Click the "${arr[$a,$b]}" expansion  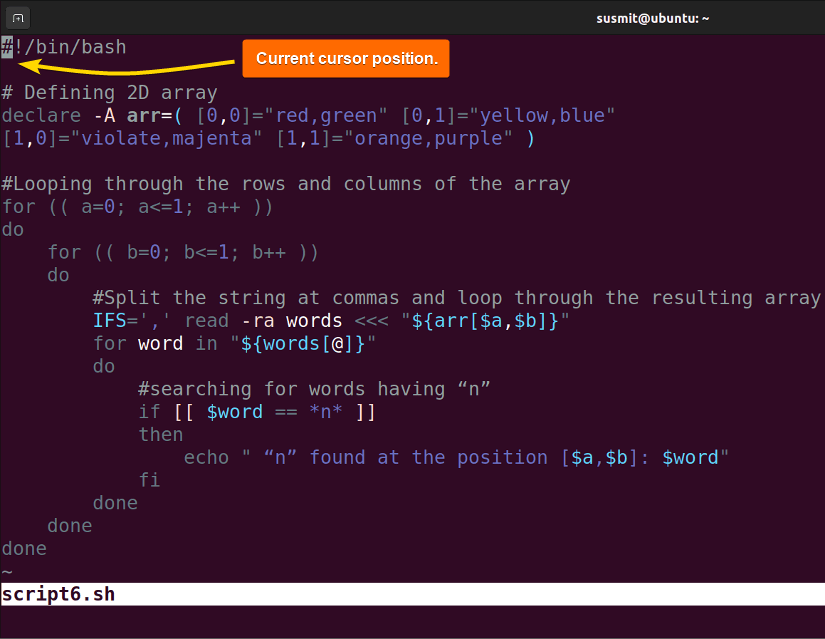[485, 321]
